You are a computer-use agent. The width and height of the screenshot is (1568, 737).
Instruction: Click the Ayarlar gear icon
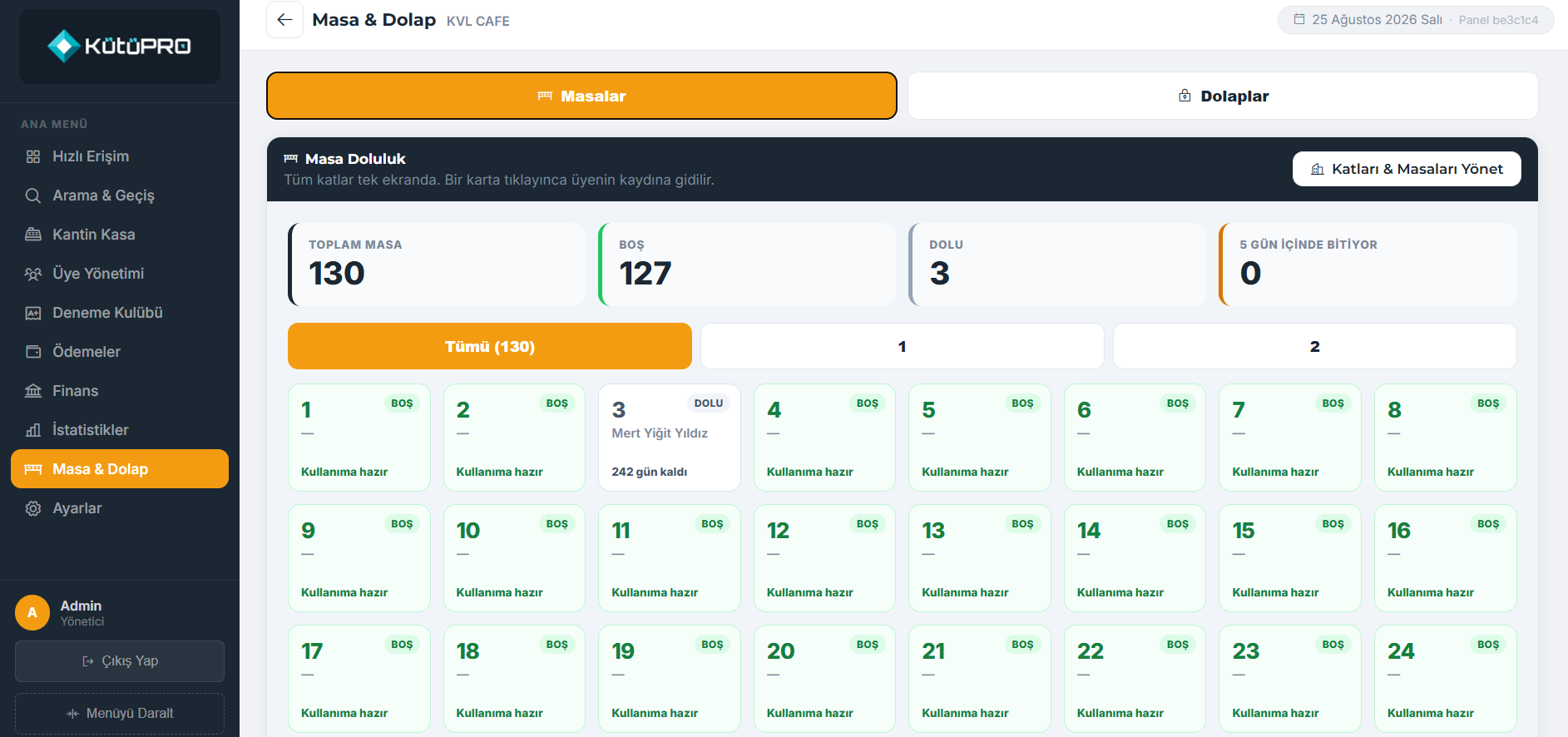click(x=33, y=508)
